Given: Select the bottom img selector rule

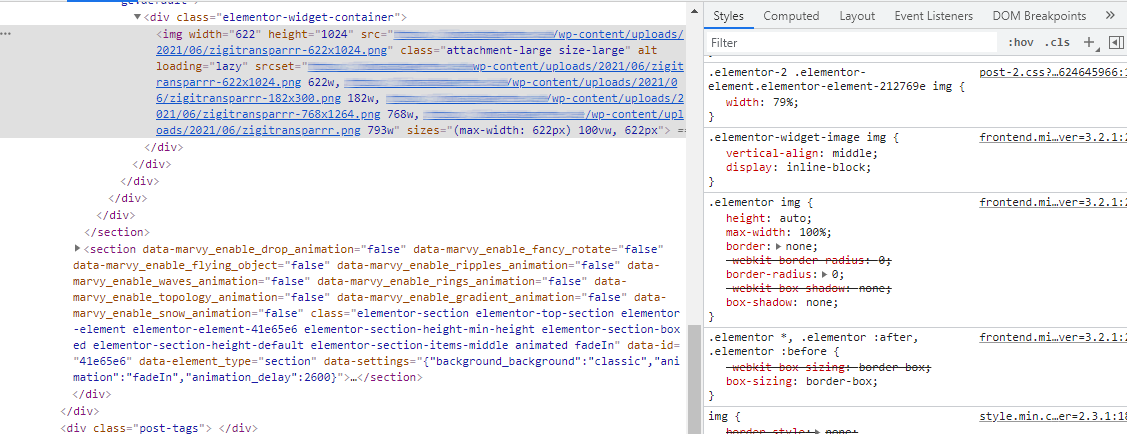Looking at the screenshot, I should pos(719,416).
